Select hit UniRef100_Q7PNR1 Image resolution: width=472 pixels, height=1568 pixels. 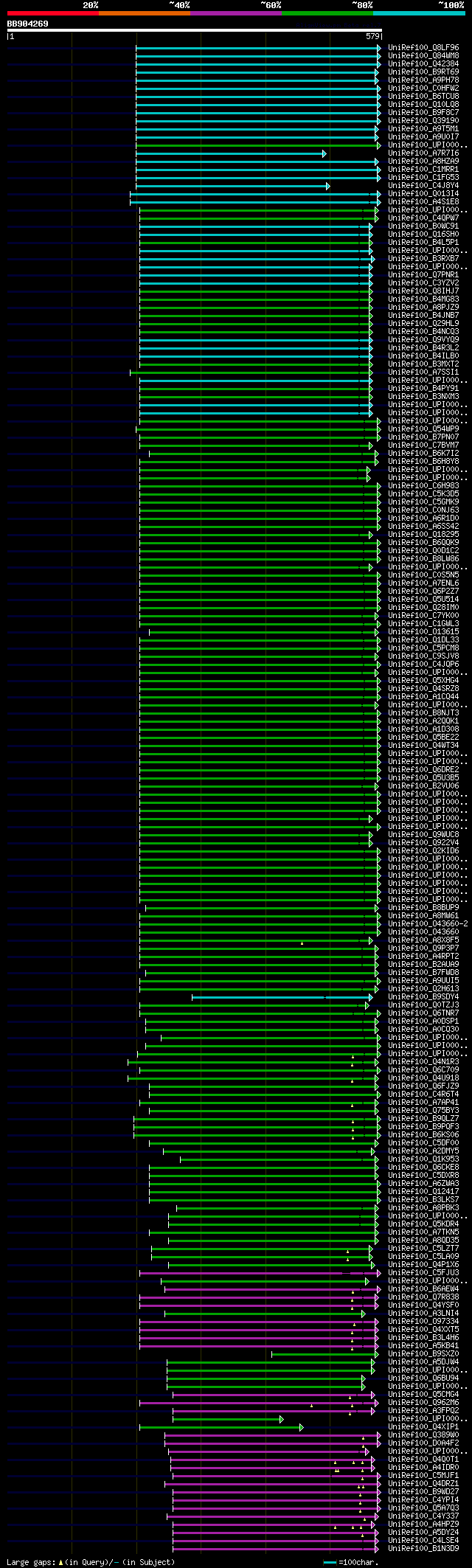click(423, 274)
